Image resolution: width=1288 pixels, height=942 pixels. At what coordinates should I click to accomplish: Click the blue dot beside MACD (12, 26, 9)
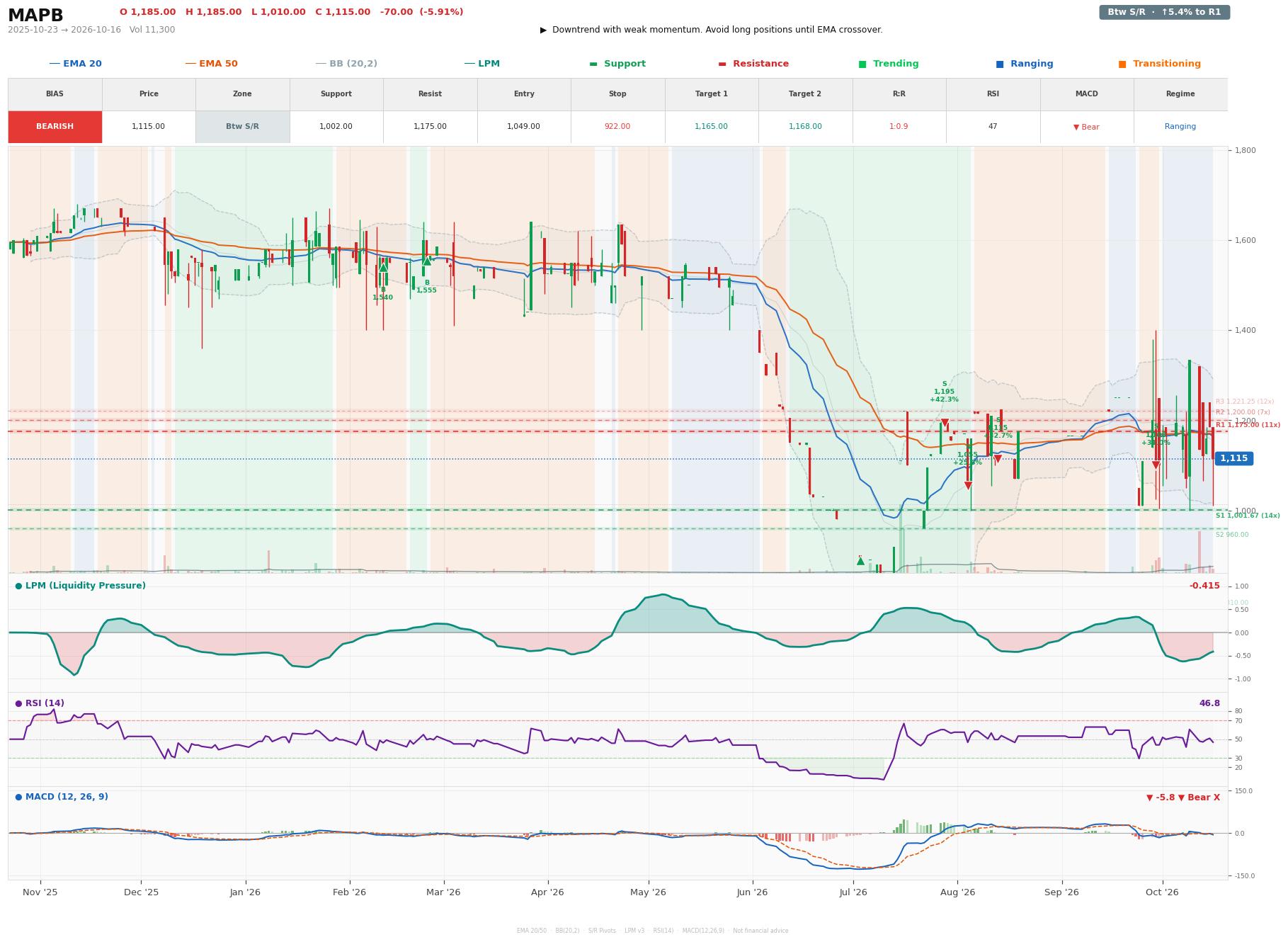point(18,797)
